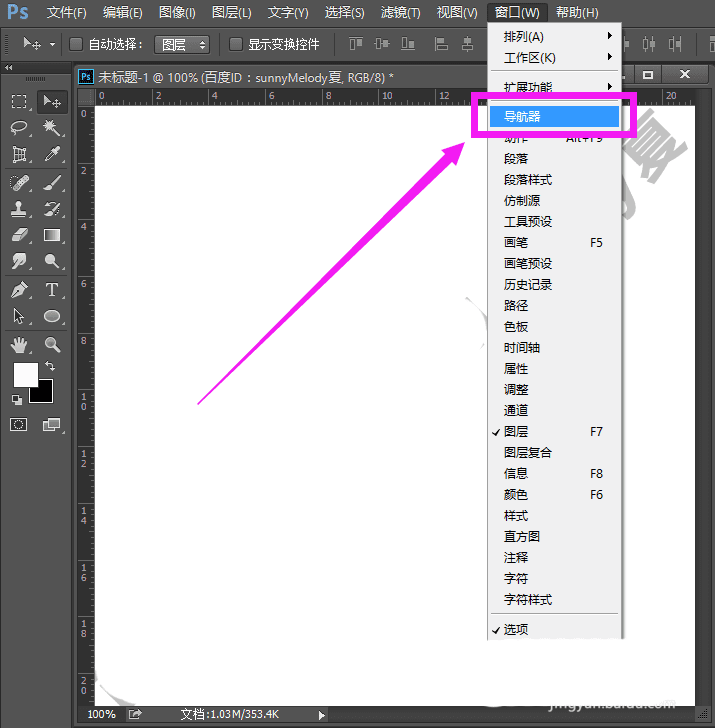Choose 通道 from the Window menu
The image size is (715, 728).
(554, 410)
